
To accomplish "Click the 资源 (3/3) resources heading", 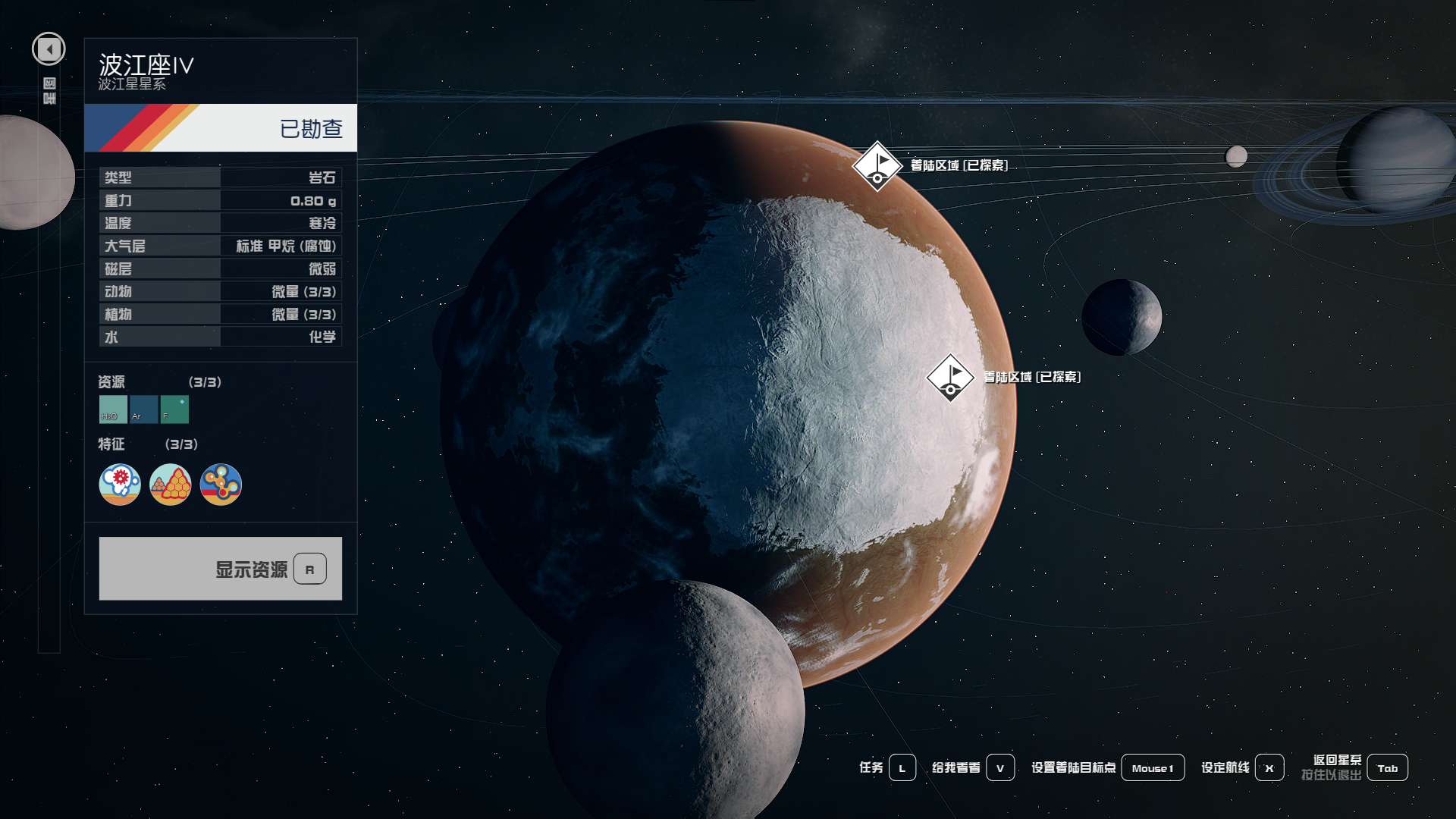I will [x=159, y=382].
